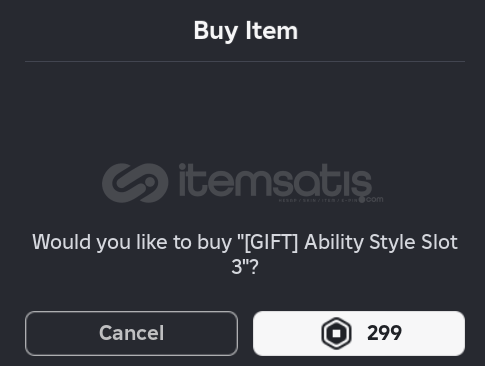Click the itemsatis watermark text
This screenshot has width=485, height=366.
click(275, 180)
